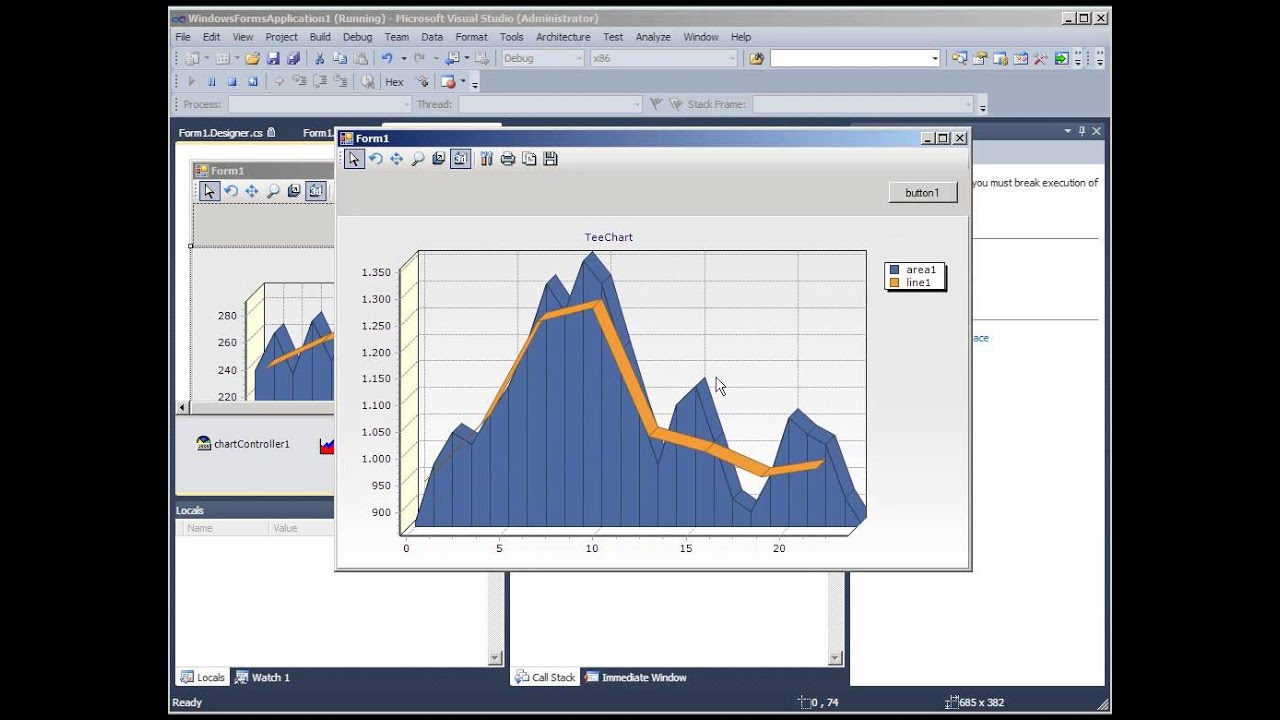1280x720 pixels.
Task: Click the Save All icon in Visual Studio toolbar
Action: (x=293, y=58)
